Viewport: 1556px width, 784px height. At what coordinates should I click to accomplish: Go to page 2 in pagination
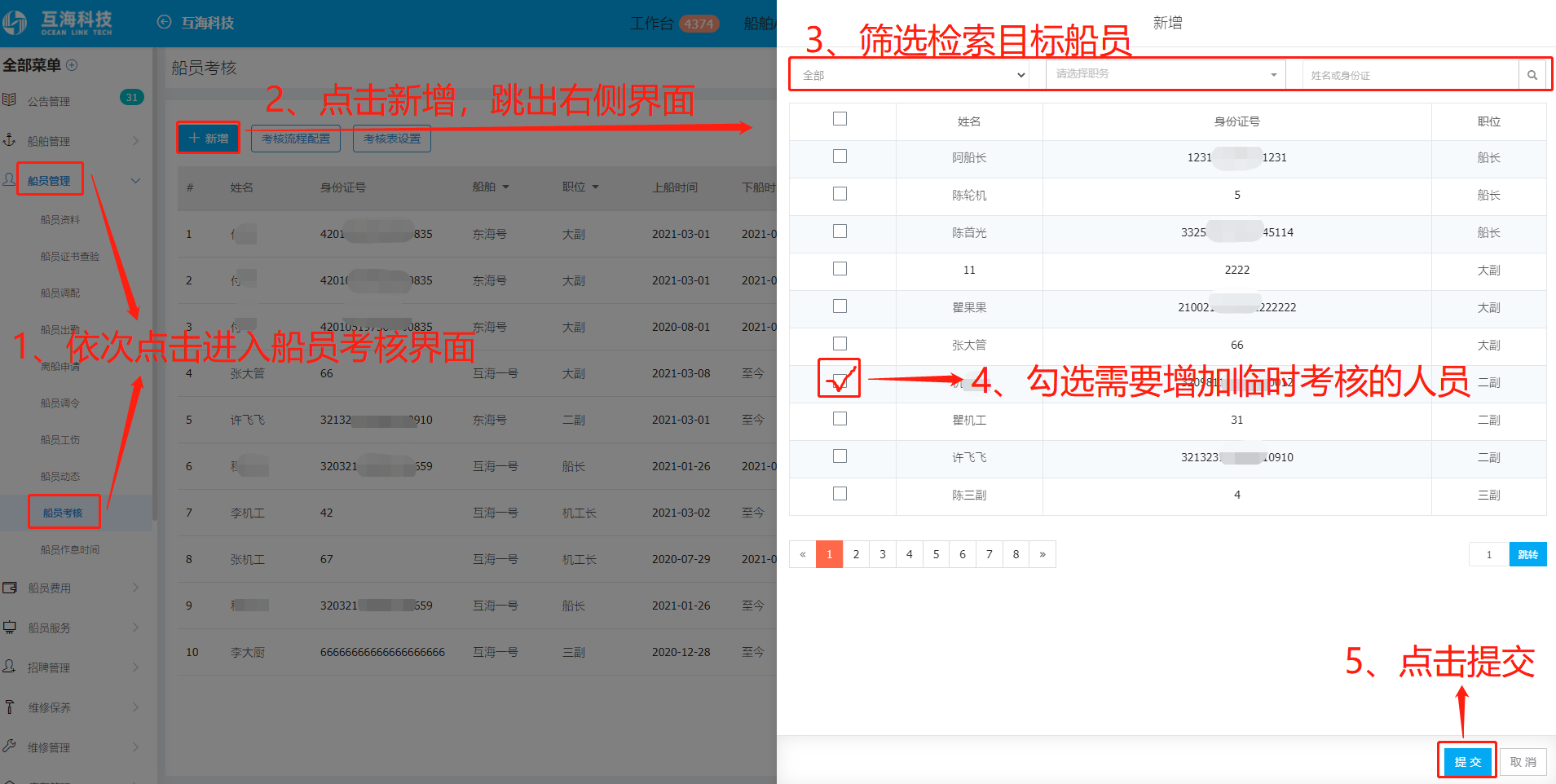tap(856, 554)
